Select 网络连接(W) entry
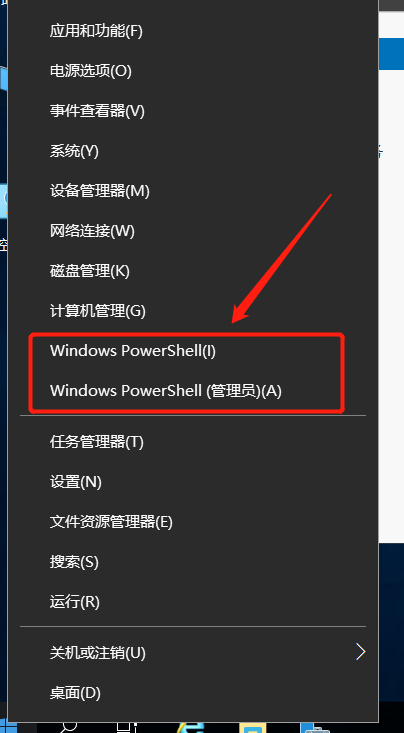The image size is (404, 733). (193, 230)
